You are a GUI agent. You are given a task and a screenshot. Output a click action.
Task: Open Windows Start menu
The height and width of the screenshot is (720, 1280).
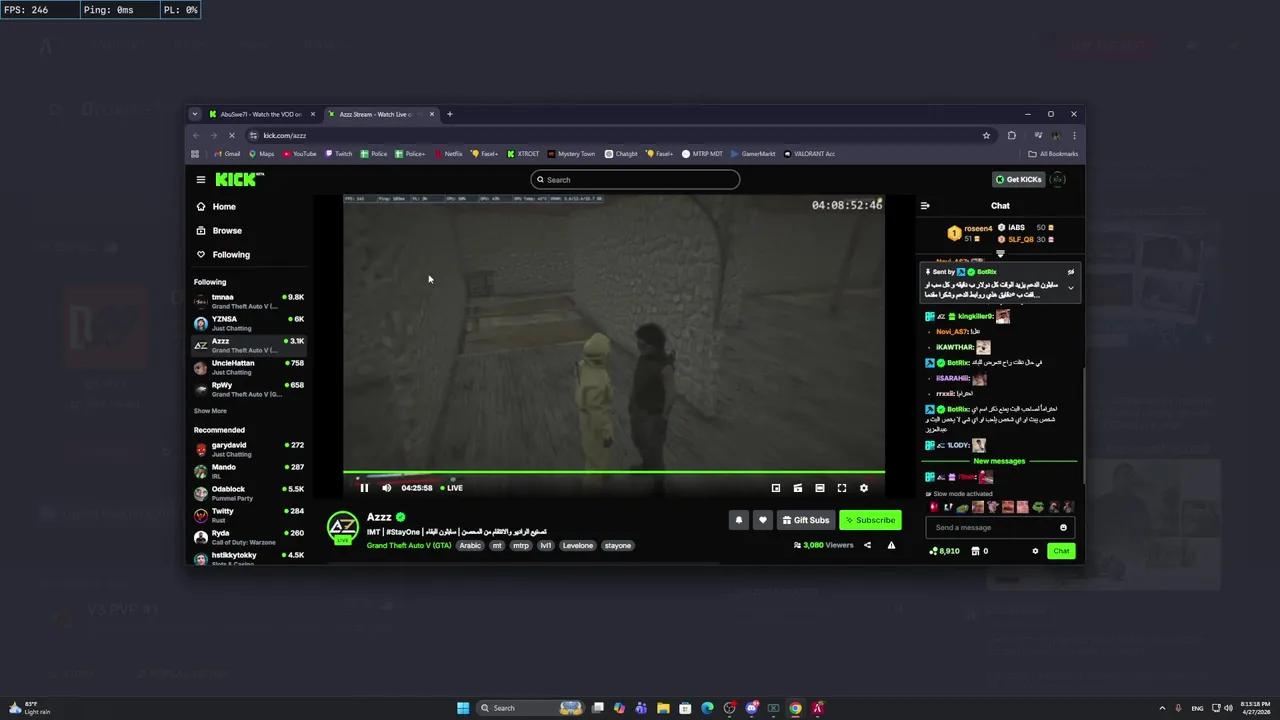[x=463, y=708]
